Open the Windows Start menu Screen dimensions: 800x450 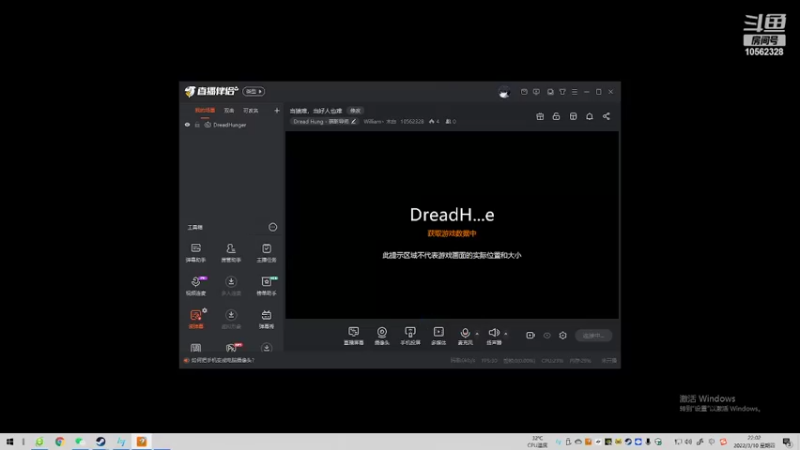click(x=9, y=442)
